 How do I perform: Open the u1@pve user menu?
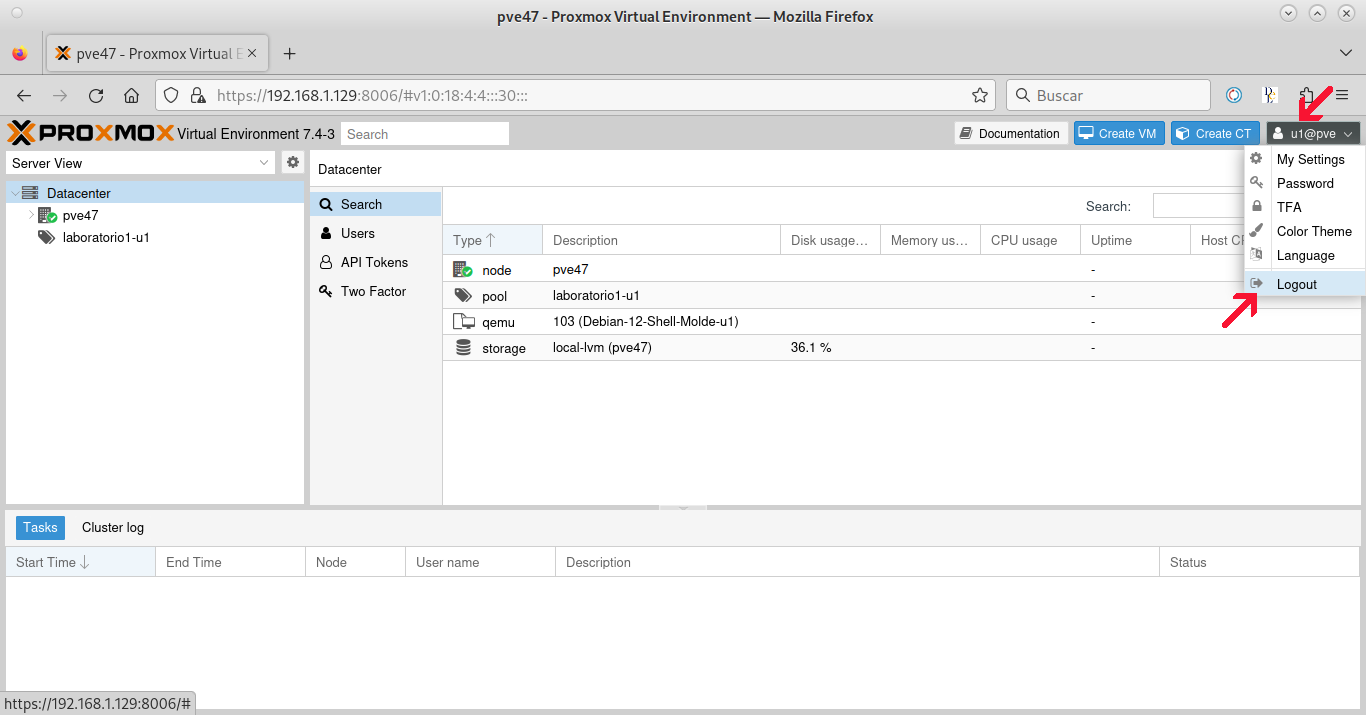pos(1313,133)
